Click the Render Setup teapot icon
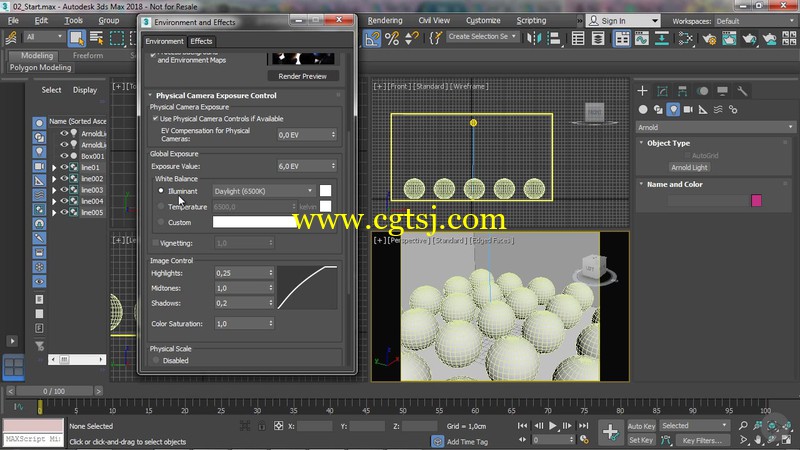Image resolution: width=800 pixels, height=450 pixels. (x=709, y=38)
